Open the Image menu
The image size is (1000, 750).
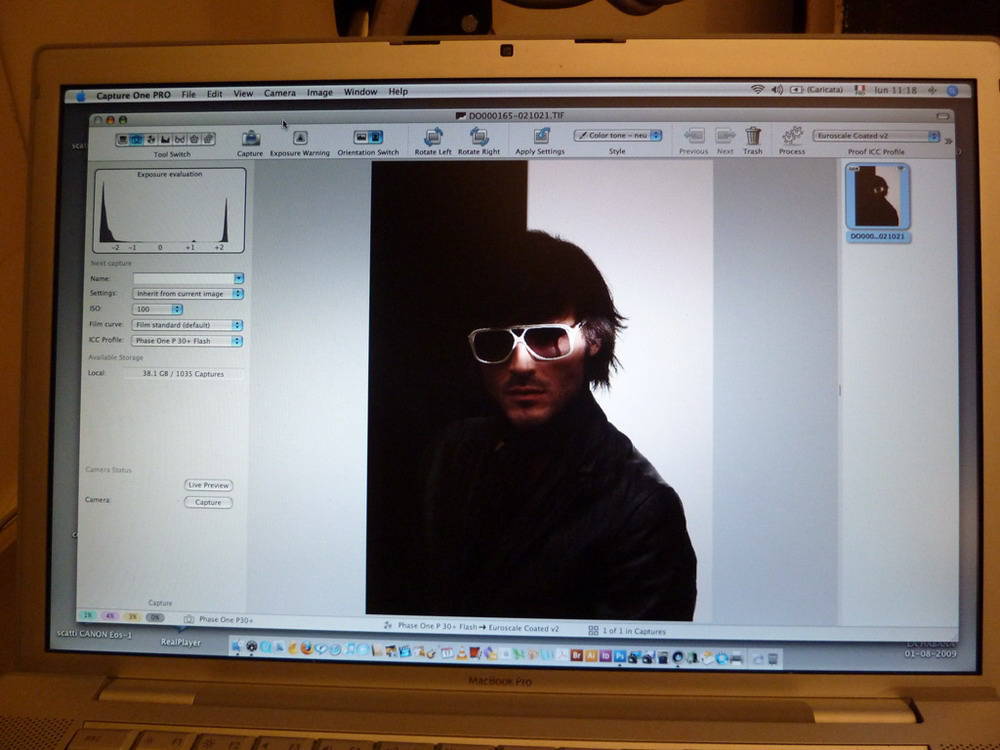pos(320,93)
